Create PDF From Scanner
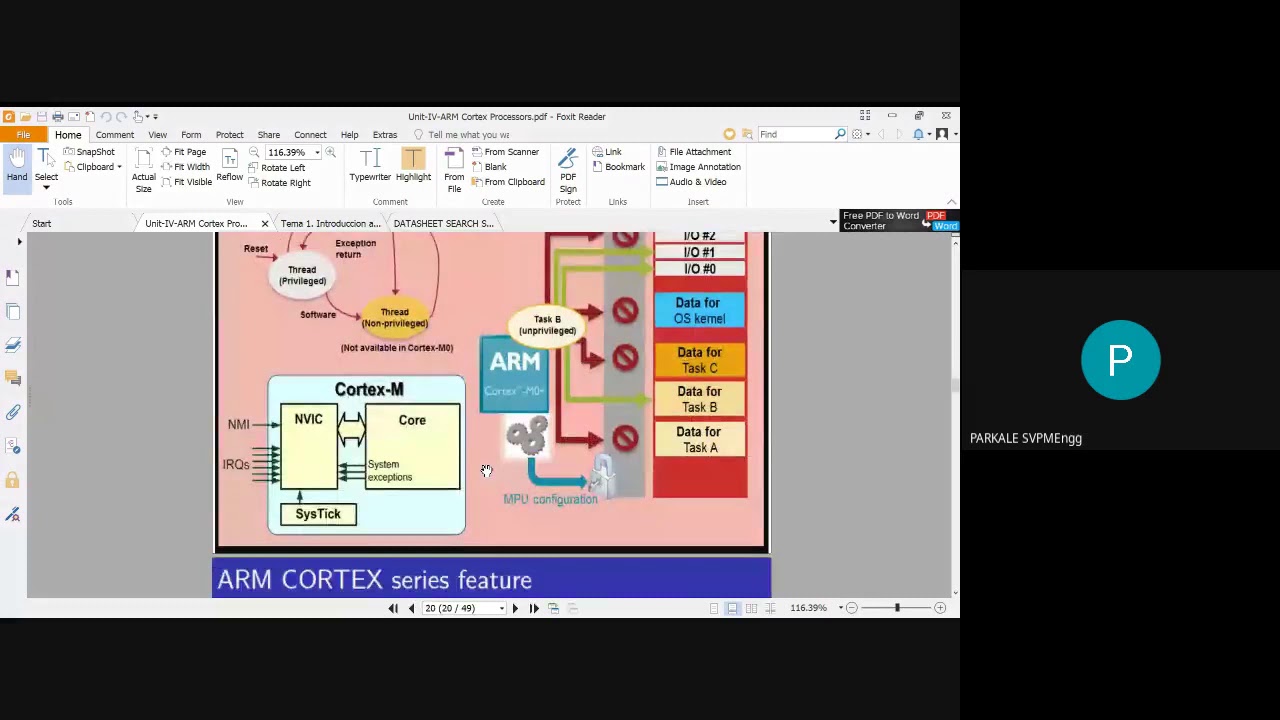The width and height of the screenshot is (1280, 720). pos(505,152)
